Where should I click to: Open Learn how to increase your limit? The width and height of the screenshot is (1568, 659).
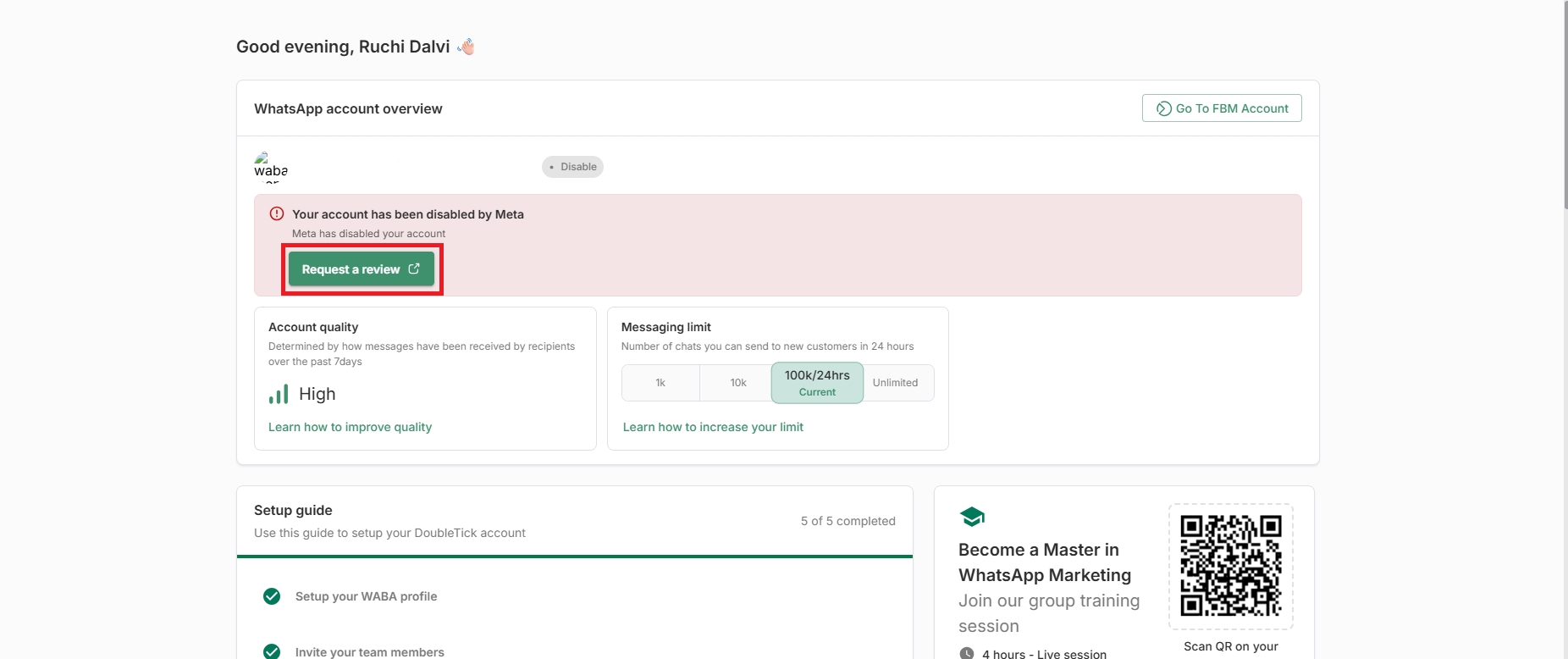click(x=713, y=427)
